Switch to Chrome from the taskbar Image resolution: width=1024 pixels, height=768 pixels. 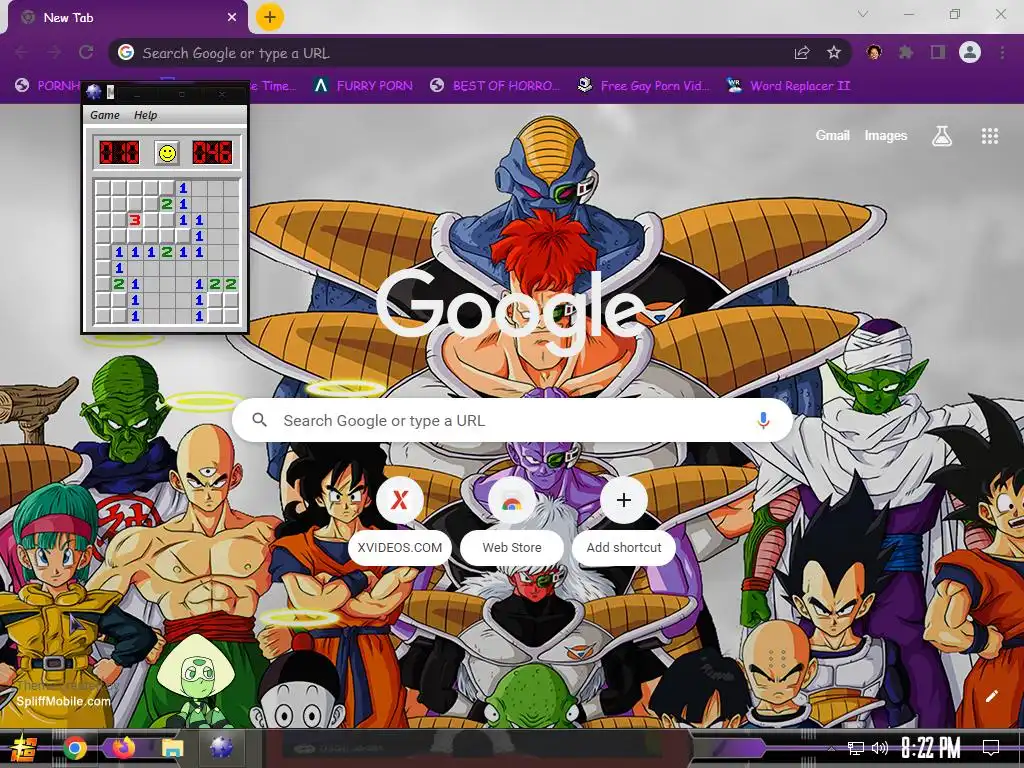coord(75,748)
